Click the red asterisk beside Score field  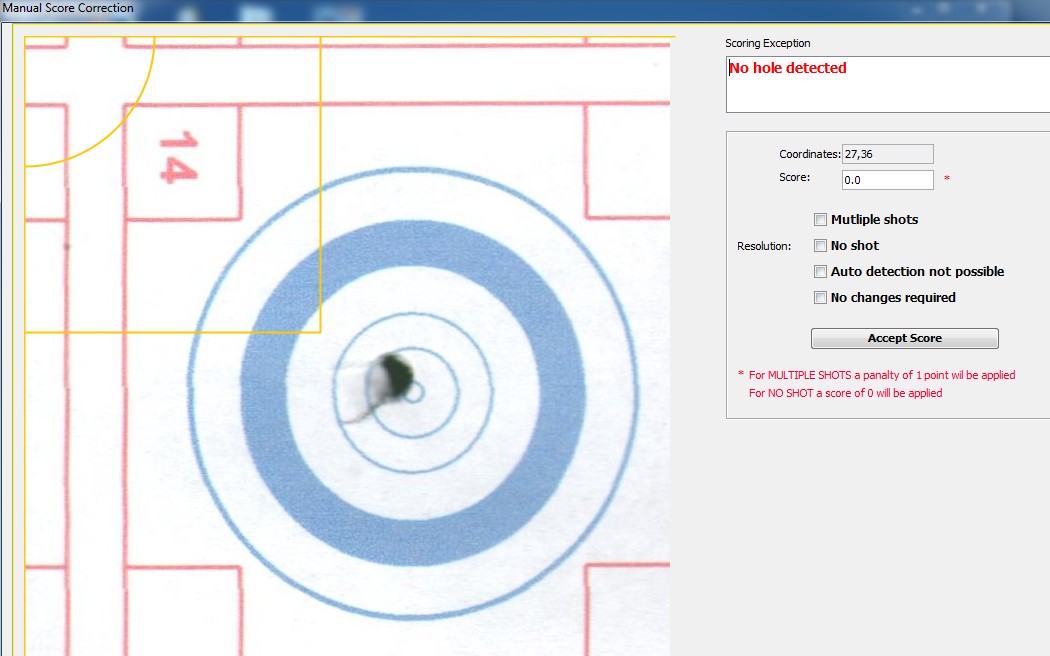click(x=947, y=180)
